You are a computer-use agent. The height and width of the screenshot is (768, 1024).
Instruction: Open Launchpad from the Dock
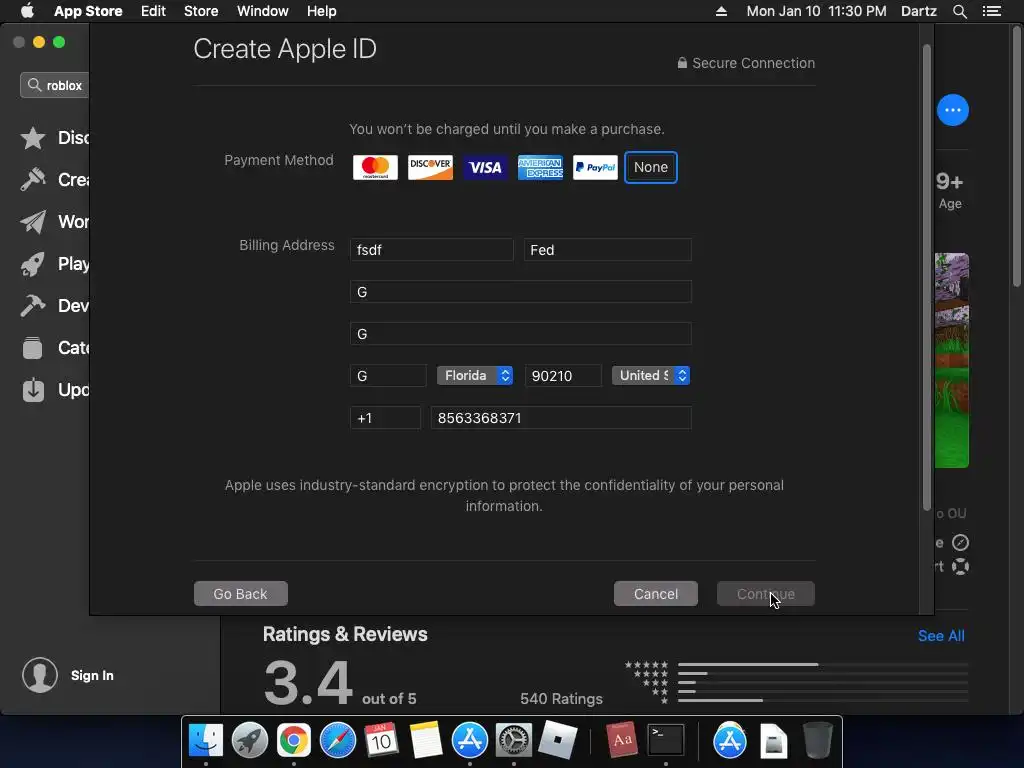(x=249, y=741)
